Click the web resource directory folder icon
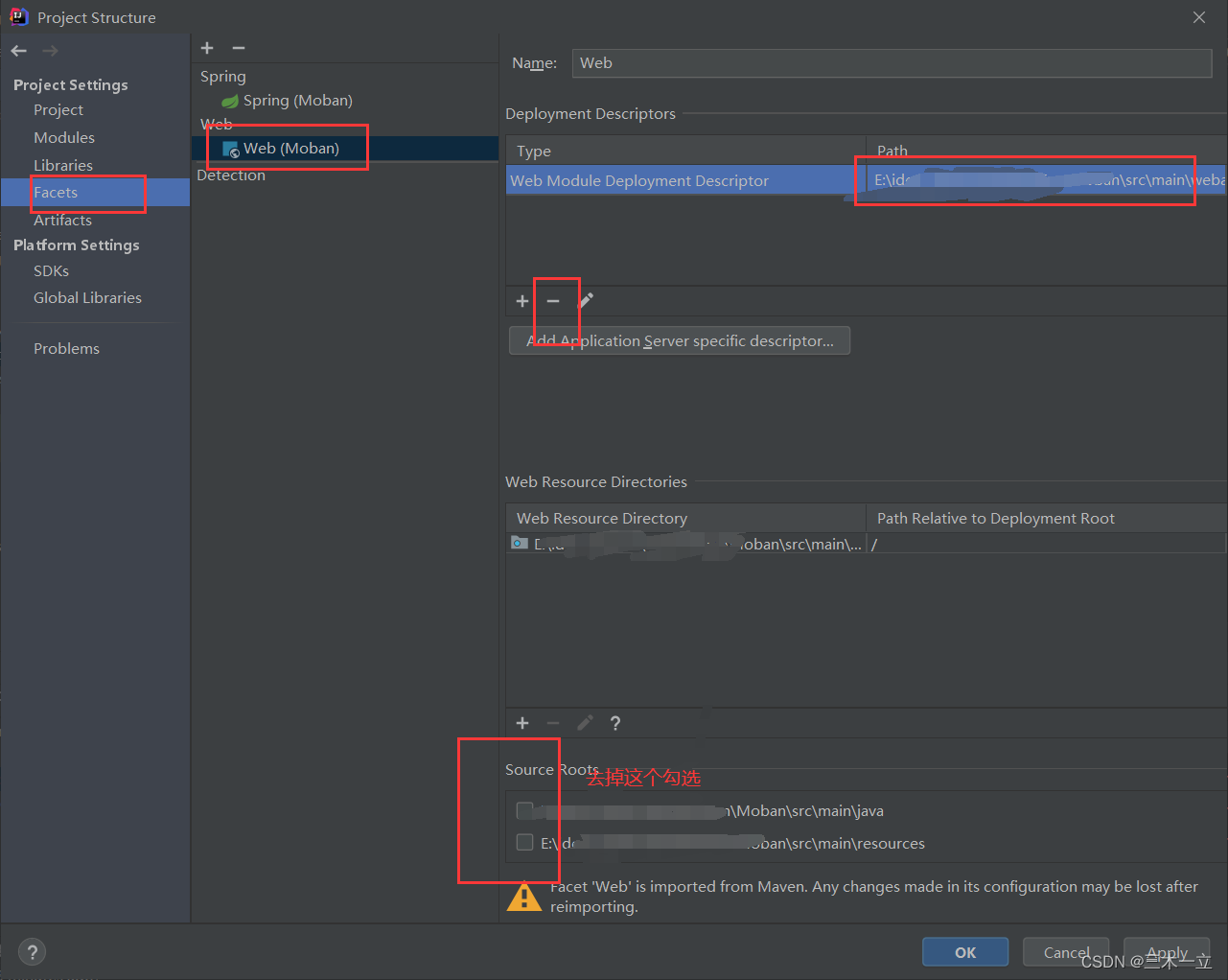This screenshot has width=1228, height=980. (520, 544)
